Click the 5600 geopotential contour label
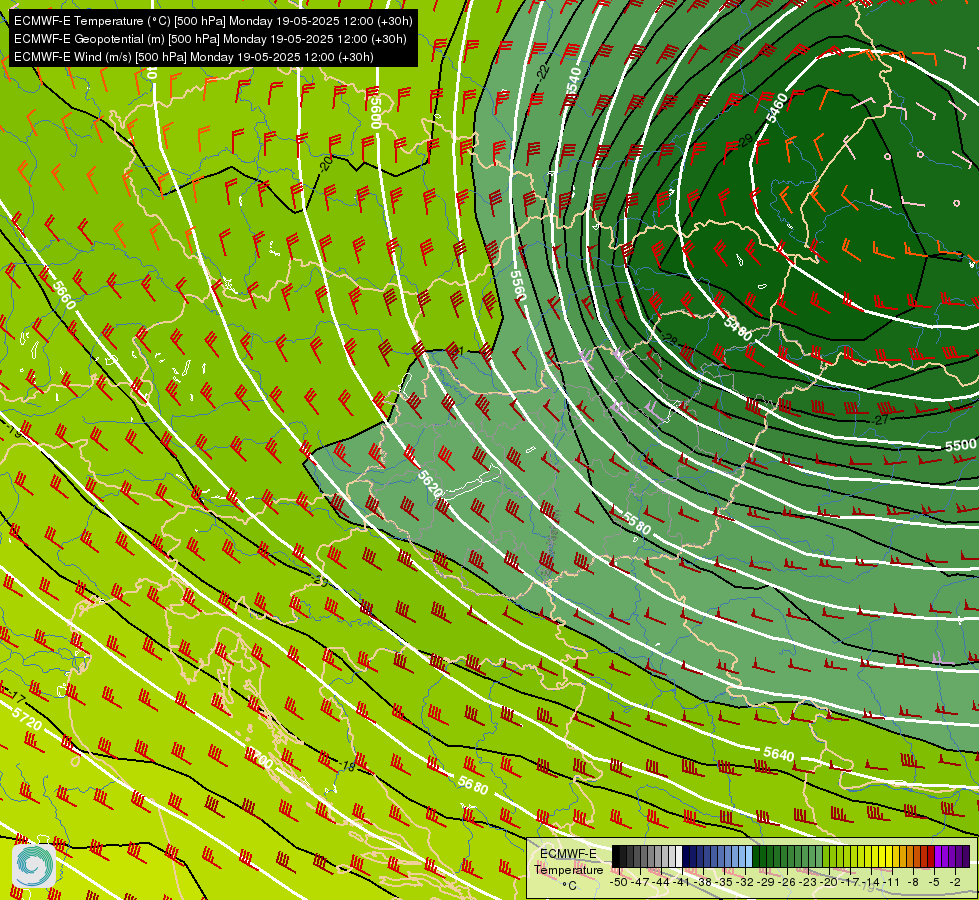 coord(375,112)
